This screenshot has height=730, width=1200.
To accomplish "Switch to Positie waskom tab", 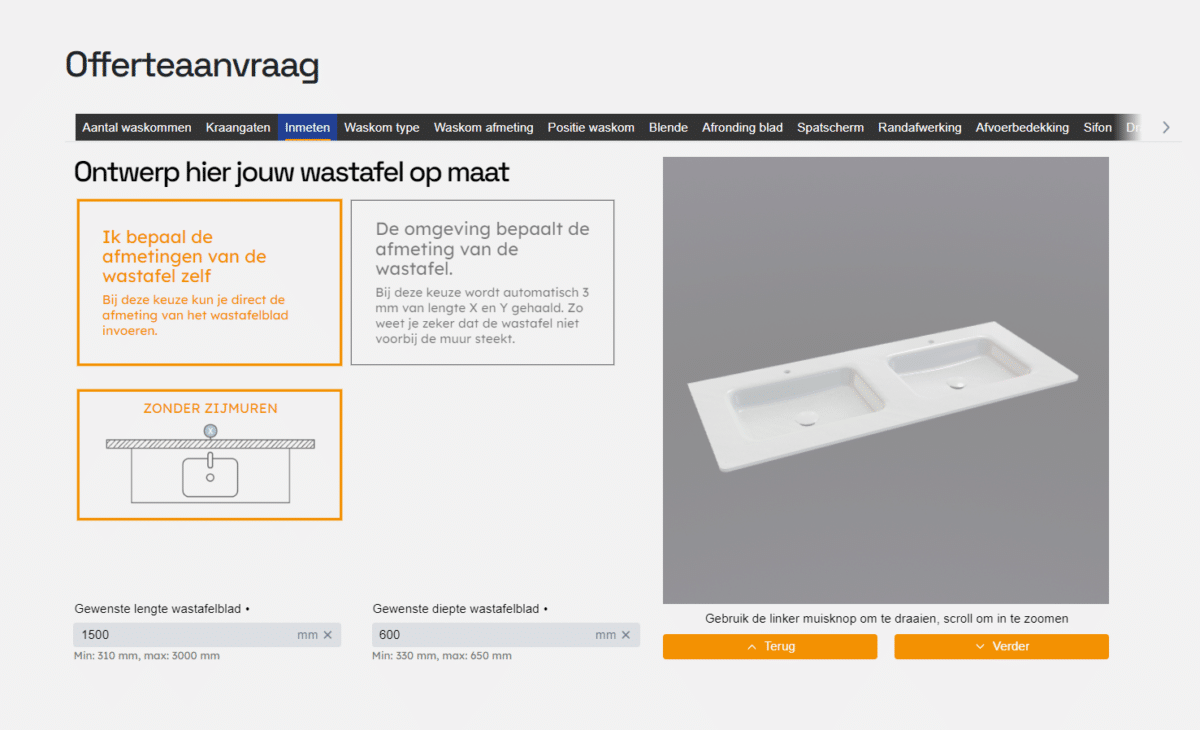I will pos(591,127).
